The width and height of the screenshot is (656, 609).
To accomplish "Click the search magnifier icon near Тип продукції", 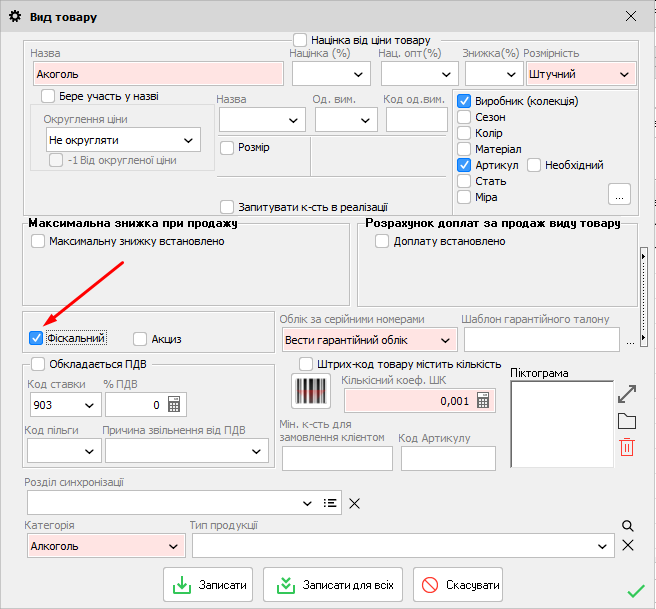I will [628, 526].
